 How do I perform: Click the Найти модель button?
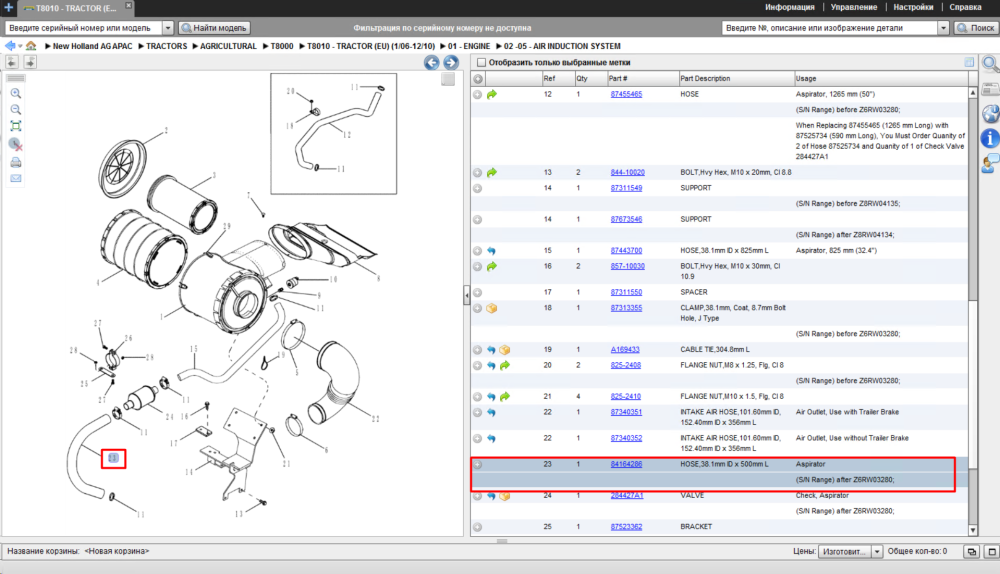[x=214, y=28]
